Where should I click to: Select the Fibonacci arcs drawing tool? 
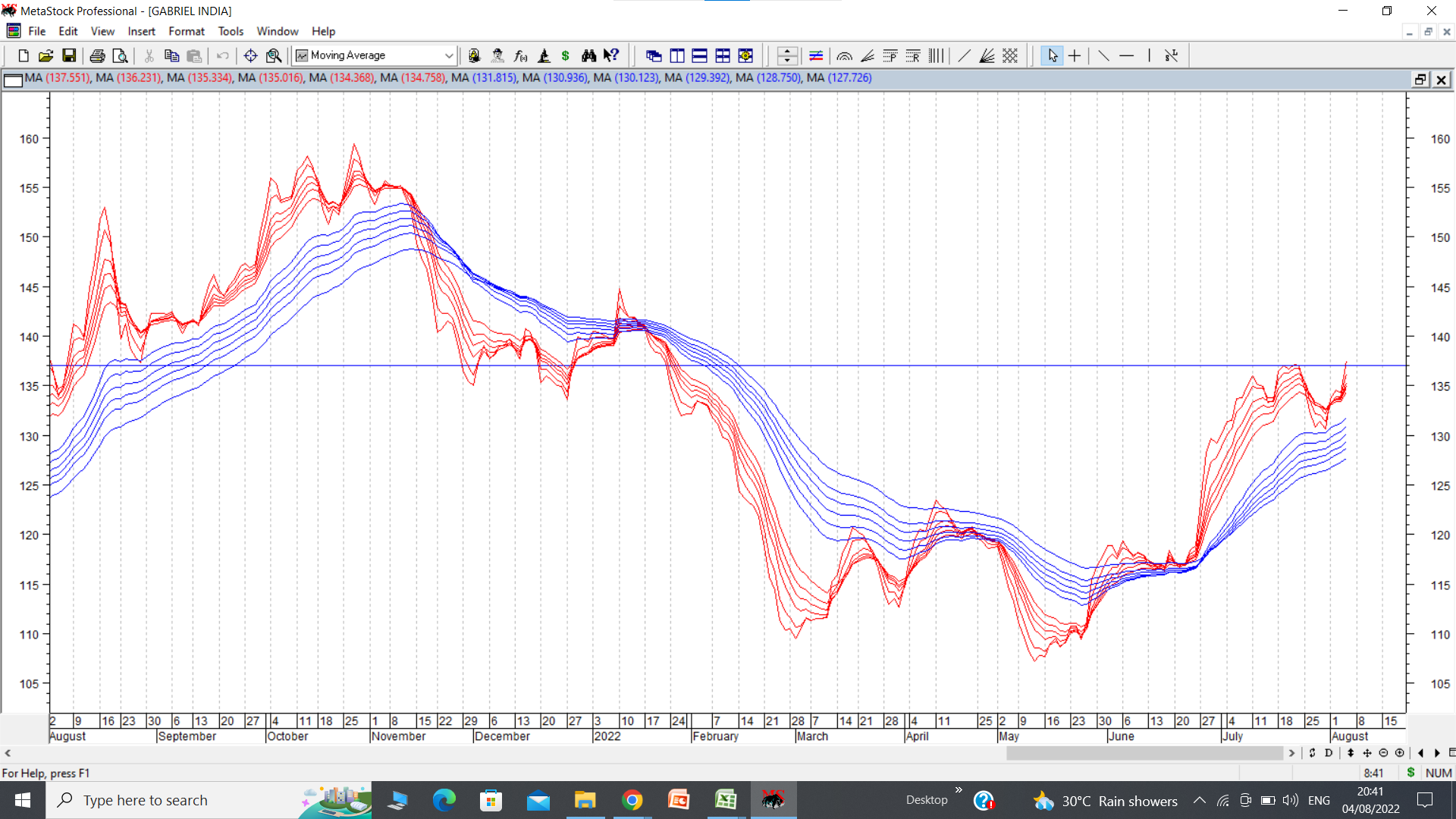[x=844, y=55]
